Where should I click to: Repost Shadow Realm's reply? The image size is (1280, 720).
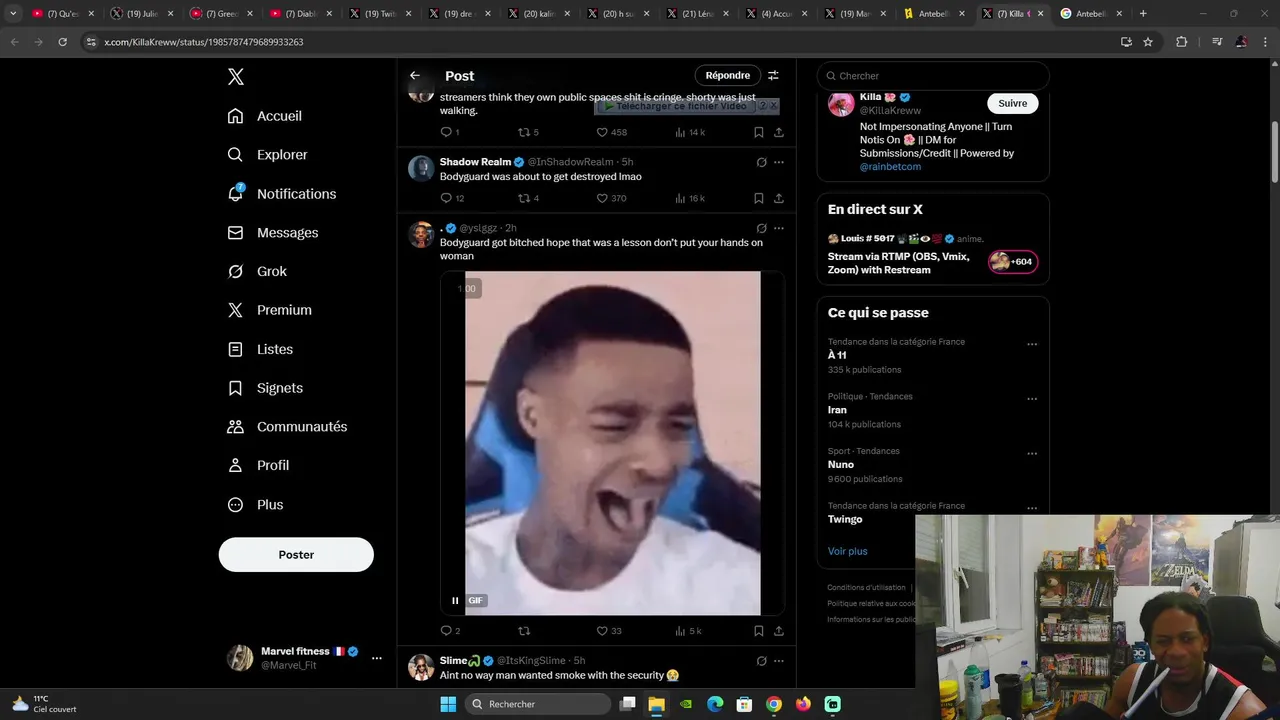pos(528,198)
